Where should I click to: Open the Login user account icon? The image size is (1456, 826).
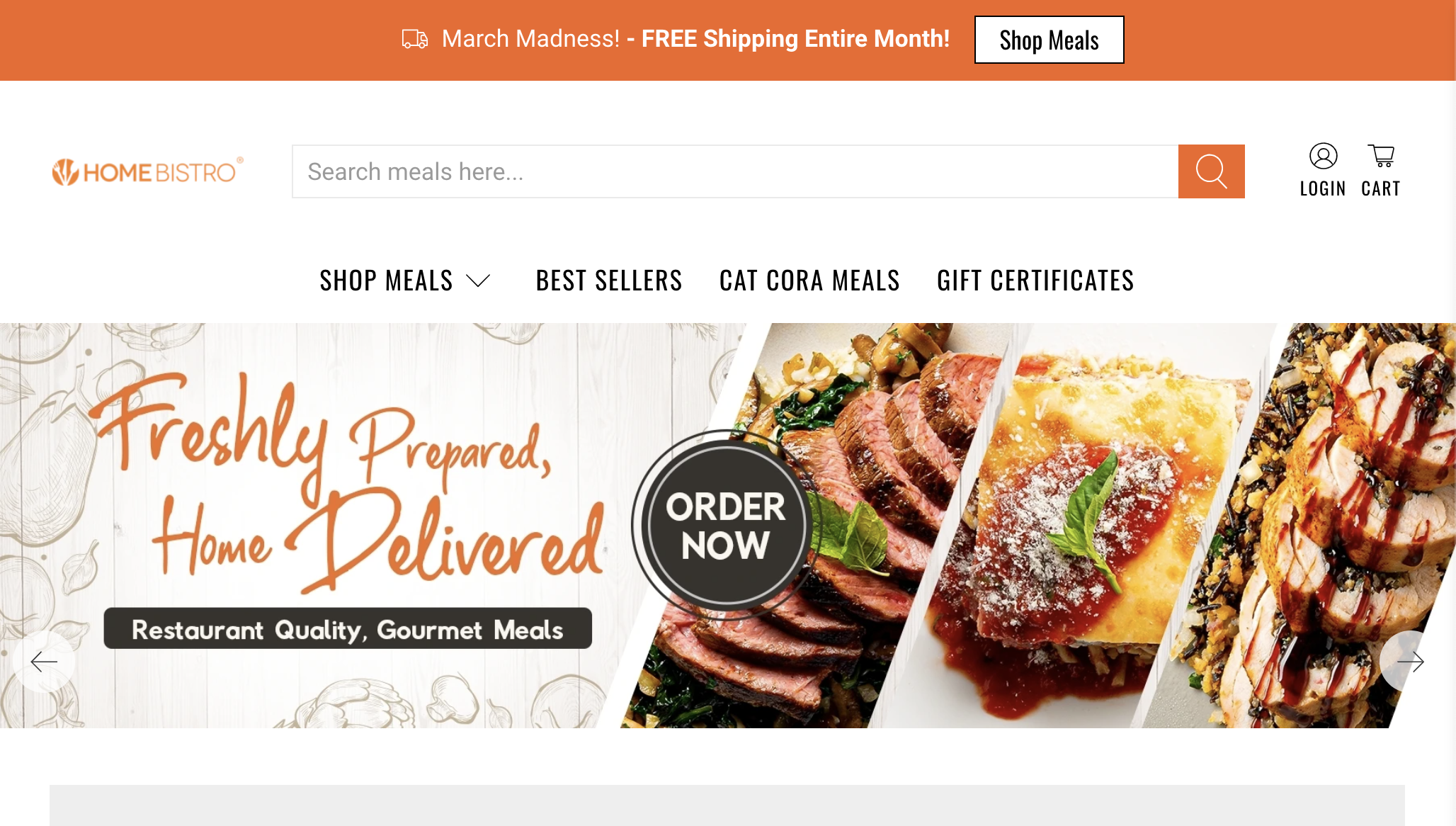1323,156
